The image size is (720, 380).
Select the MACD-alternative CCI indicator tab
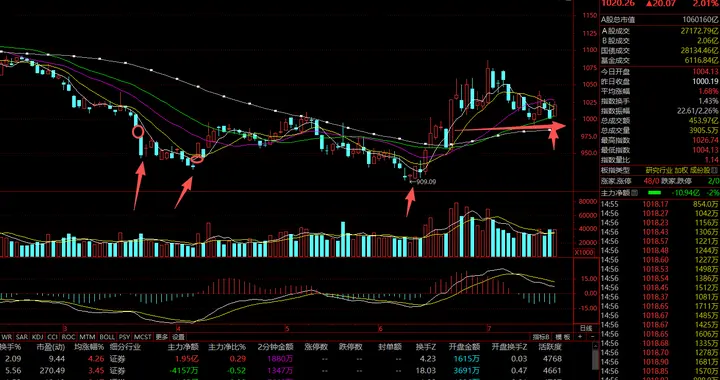52,336
